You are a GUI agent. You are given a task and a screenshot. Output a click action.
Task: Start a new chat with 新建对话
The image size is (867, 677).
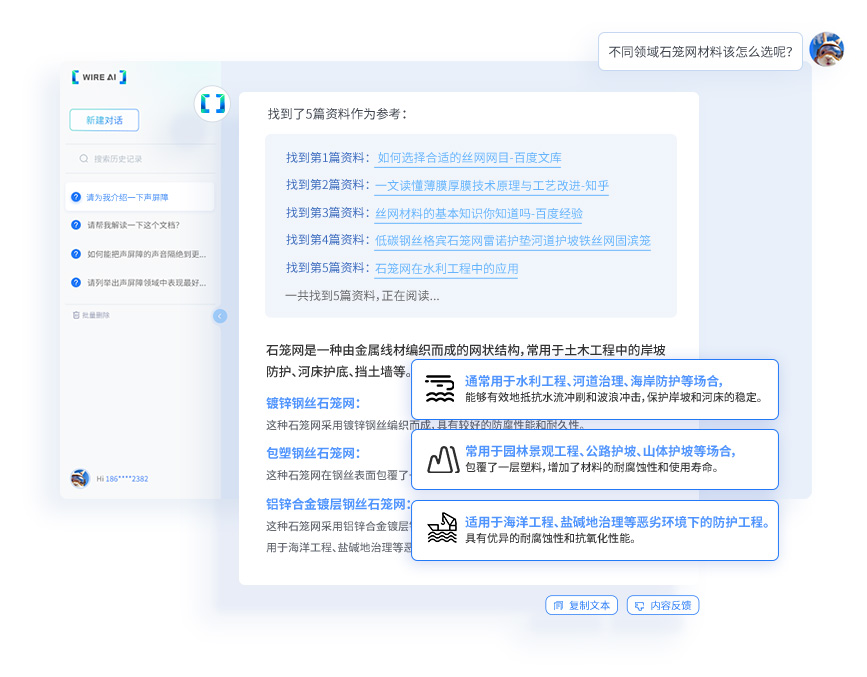tap(104, 120)
